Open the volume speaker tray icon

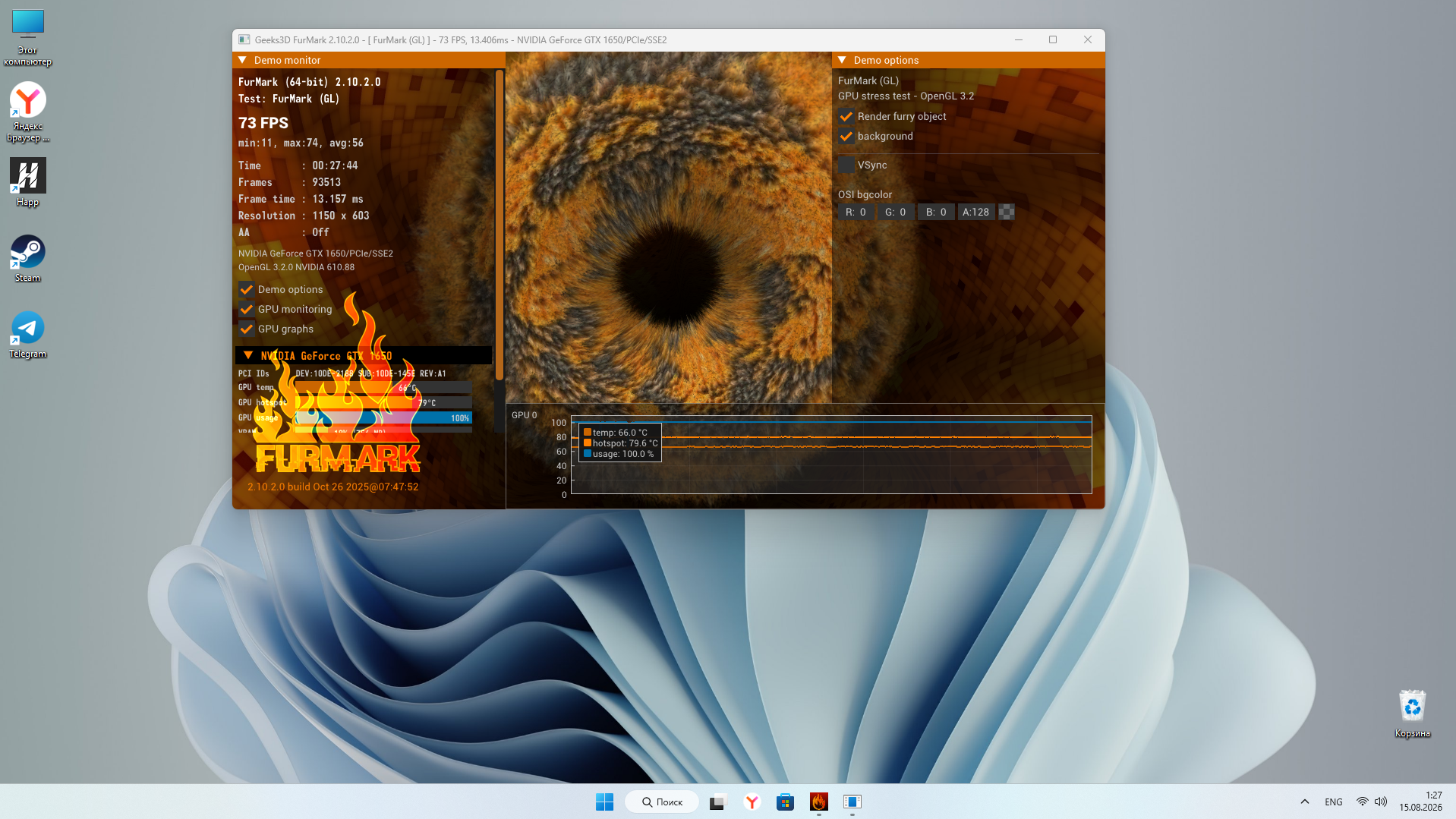[x=1381, y=802]
